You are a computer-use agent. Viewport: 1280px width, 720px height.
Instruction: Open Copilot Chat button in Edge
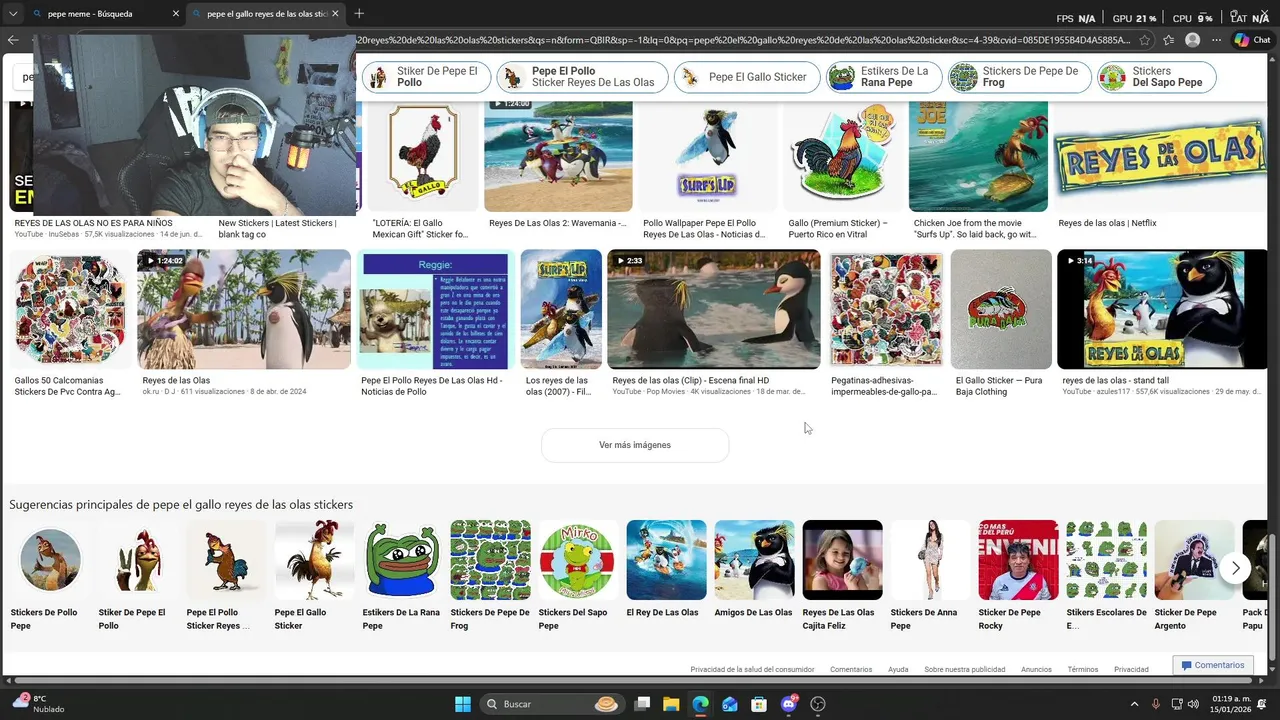coord(1252,40)
